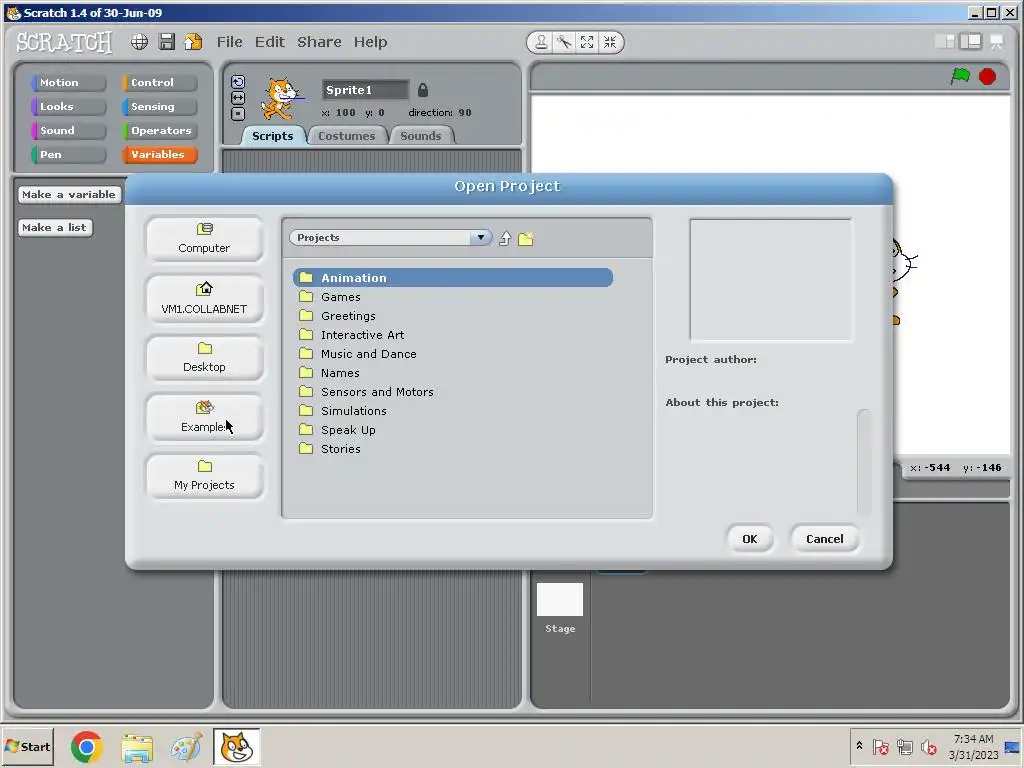Set rotation style to can rotate
Viewport: 1024px width, 768px height.
tap(238, 82)
